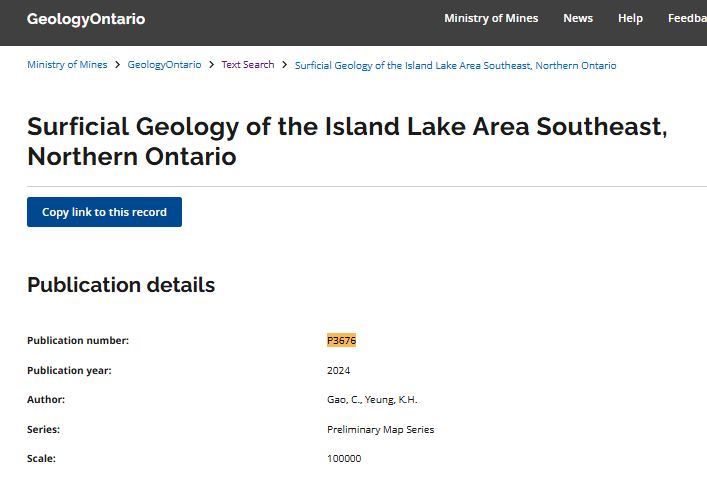The height and width of the screenshot is (478, 707).
Task: Open Ministry of Mines header menu item
Action: [491, 18]
